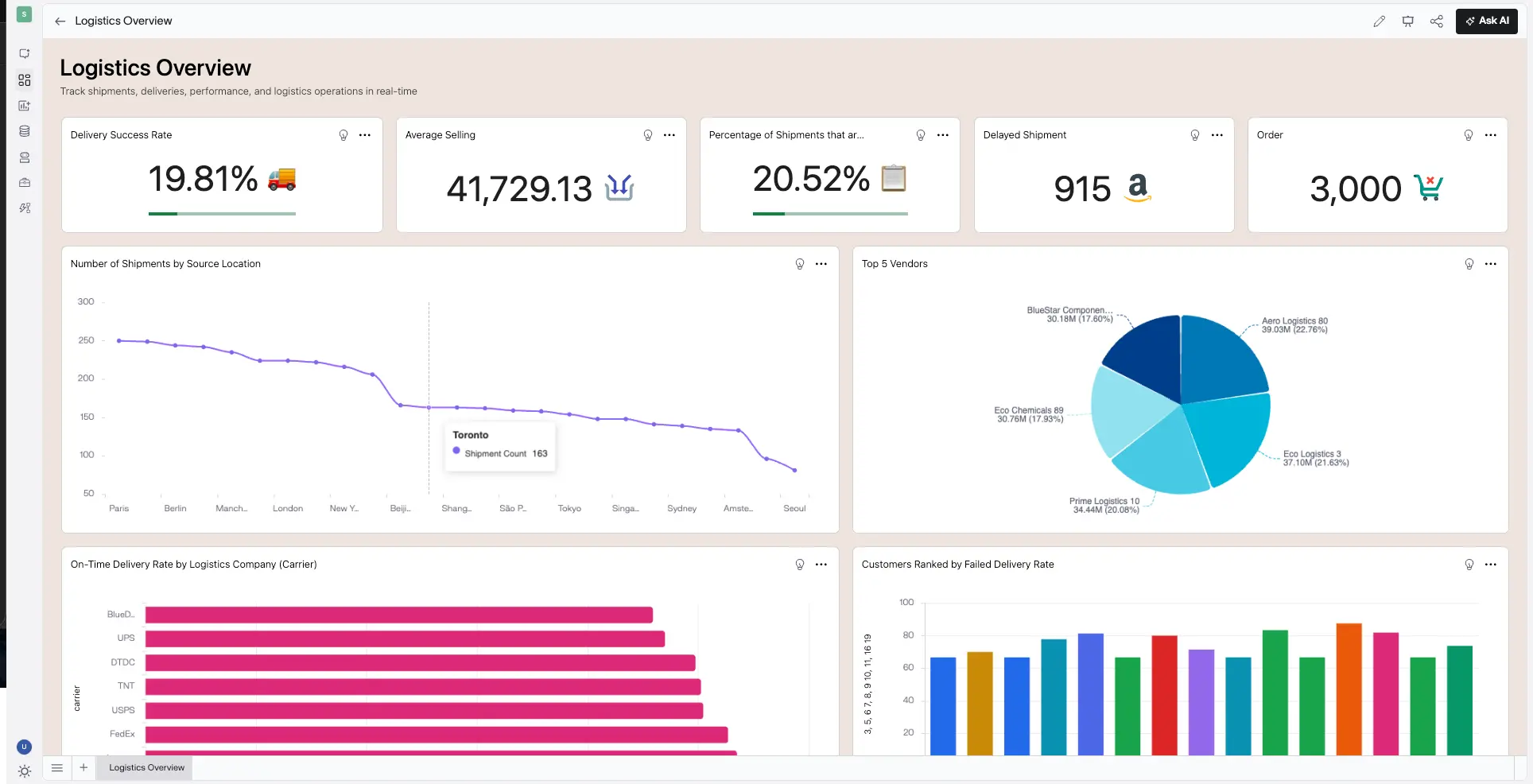Click the Paris data point on line chart

[119, 340]
